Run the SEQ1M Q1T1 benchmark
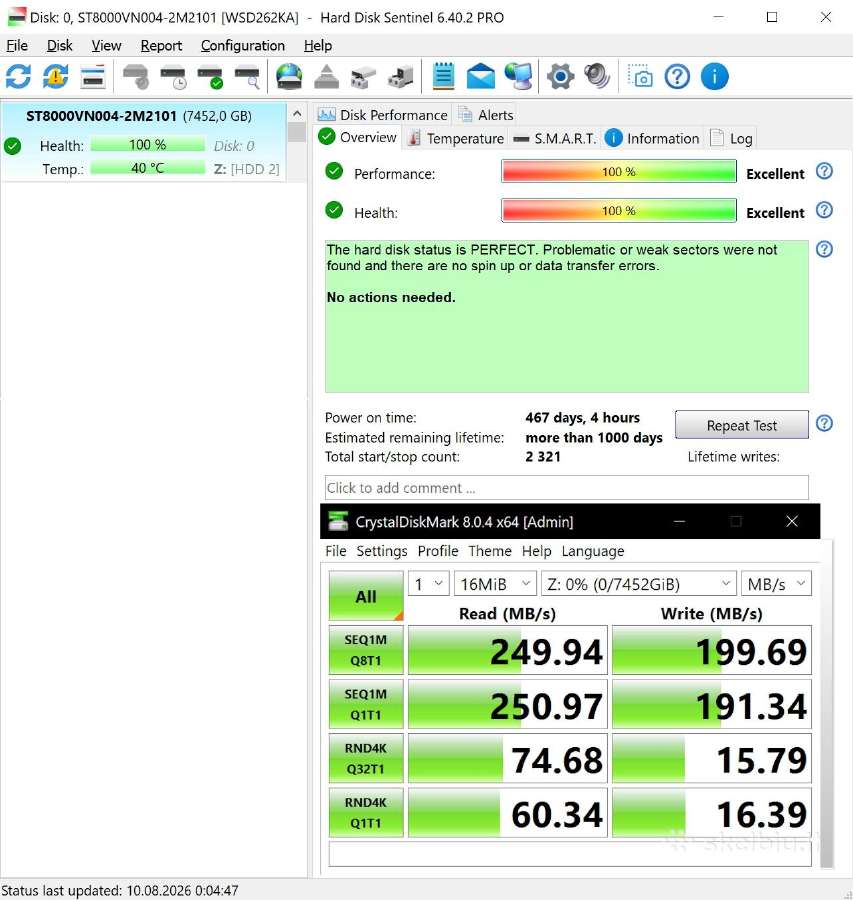This screenshot has height=900, width=853. click(366, 704)
